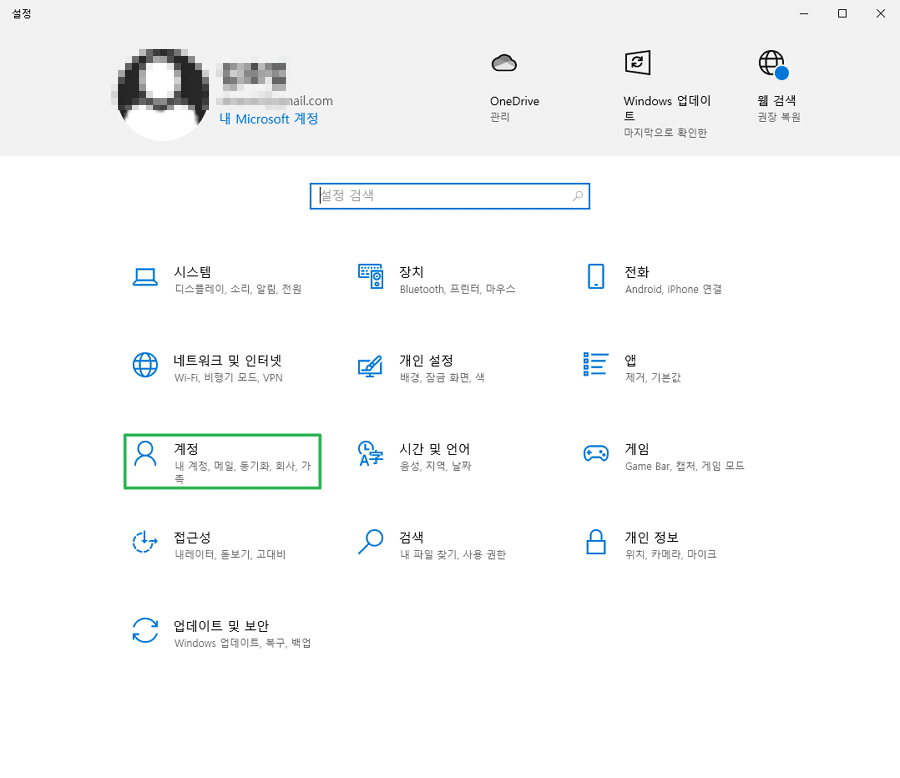Screen dimensions: 900x778
Task: Select the 네트워크 및 인터넷 heading
Action: tap(227, 360)
